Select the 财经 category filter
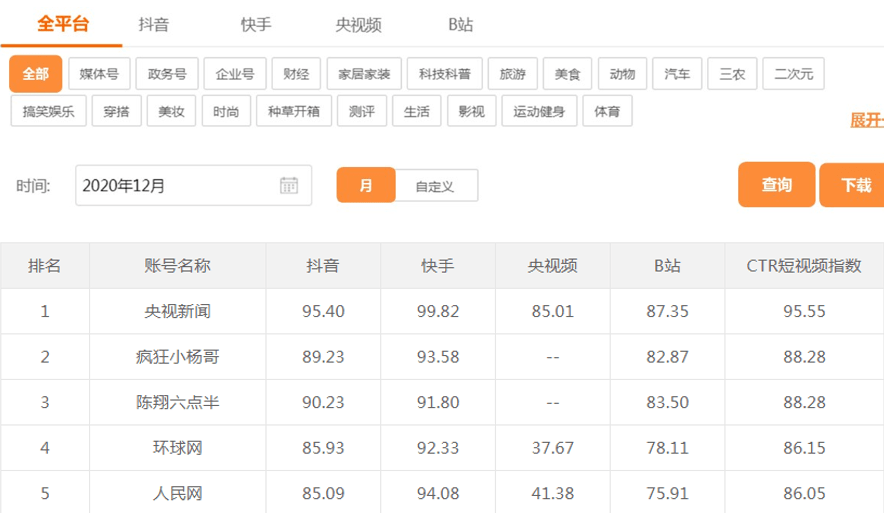Image resolution: width=884 pixels, height=513 pixels. coord(296,74)
